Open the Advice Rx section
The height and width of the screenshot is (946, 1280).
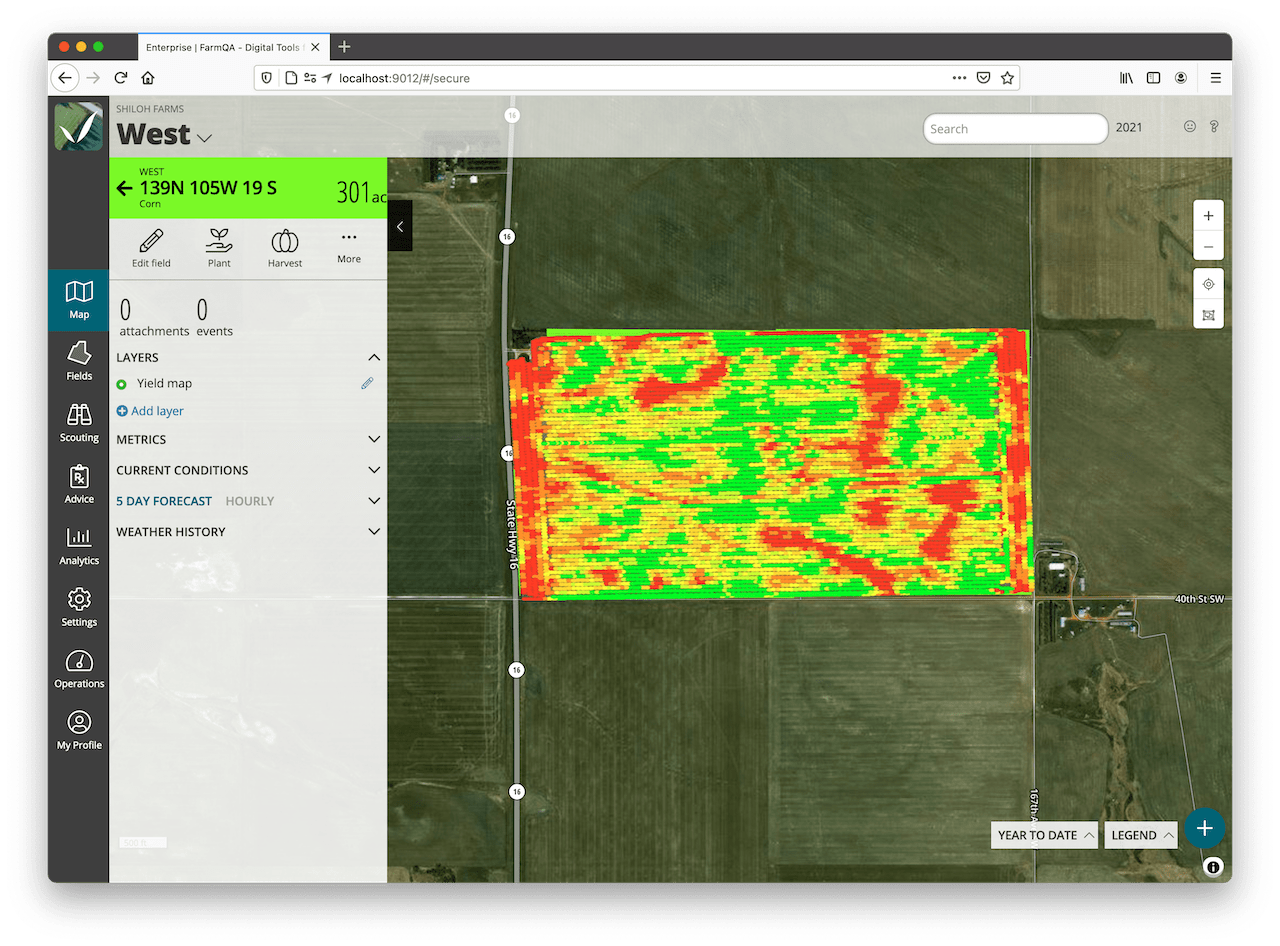pyautogui.click(x=79, y=485)
